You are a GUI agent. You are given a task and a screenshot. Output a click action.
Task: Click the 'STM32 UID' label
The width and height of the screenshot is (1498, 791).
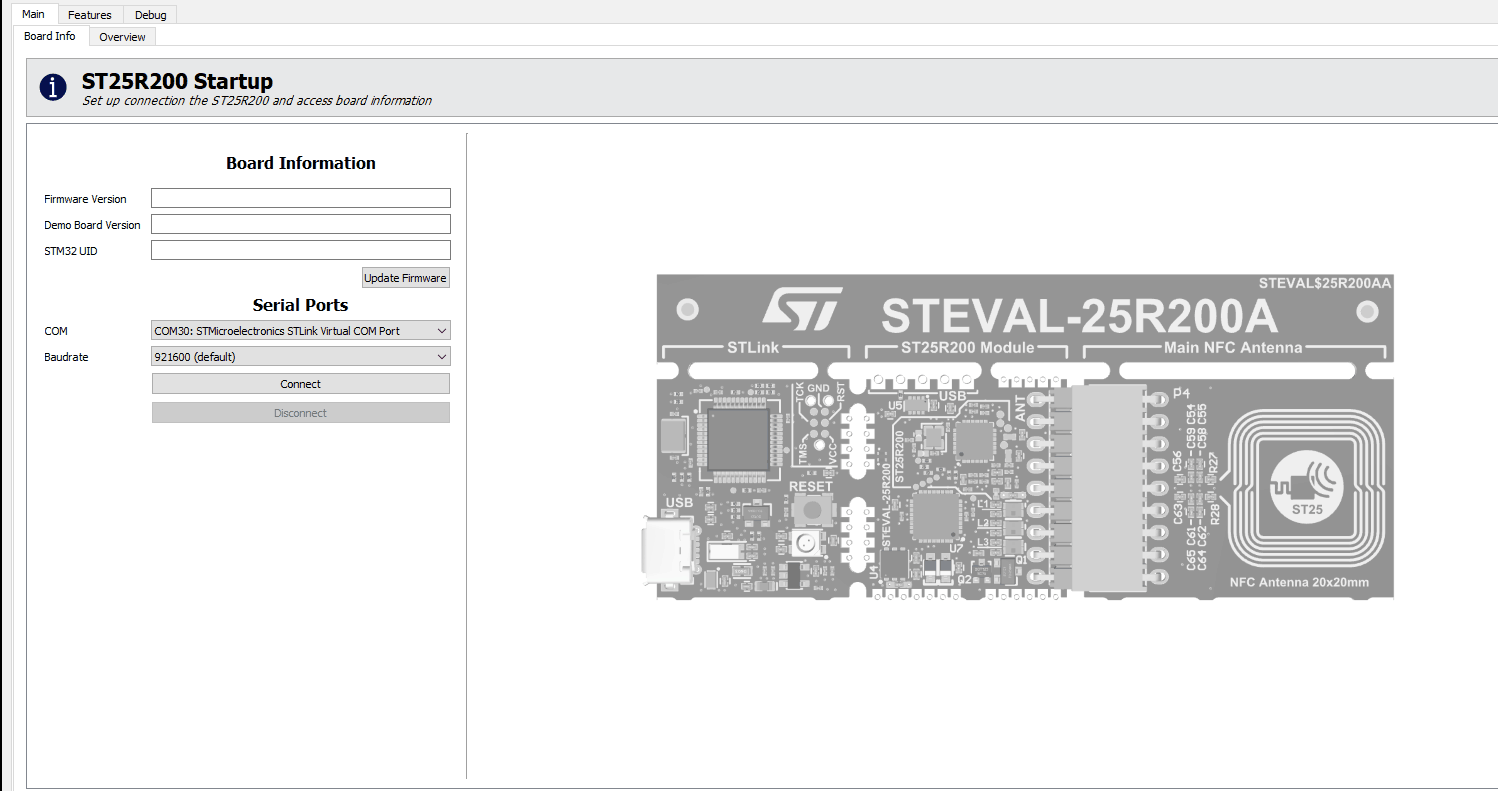click(71, 251)
